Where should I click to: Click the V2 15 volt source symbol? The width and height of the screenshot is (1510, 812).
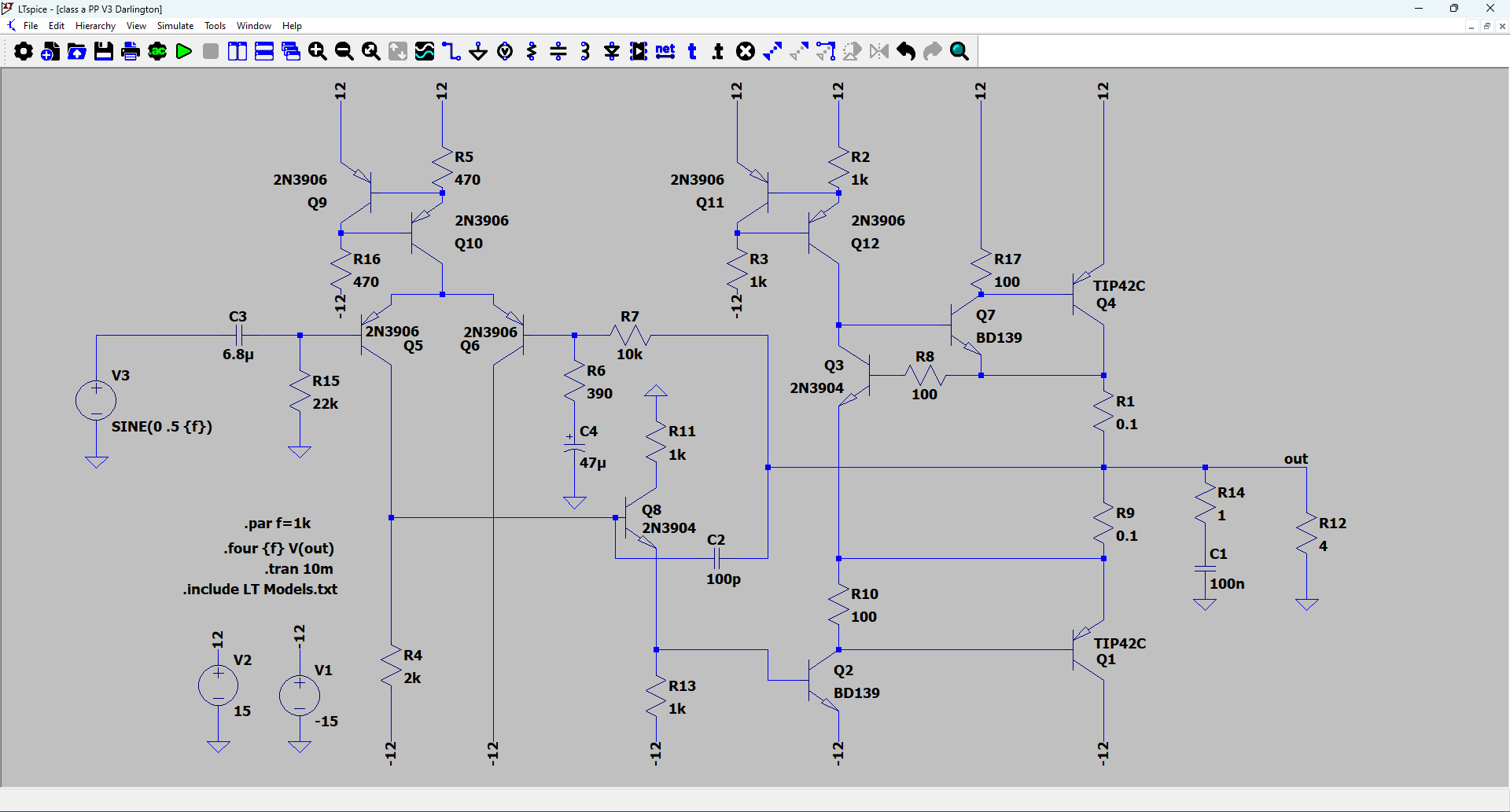click(219, 685)
